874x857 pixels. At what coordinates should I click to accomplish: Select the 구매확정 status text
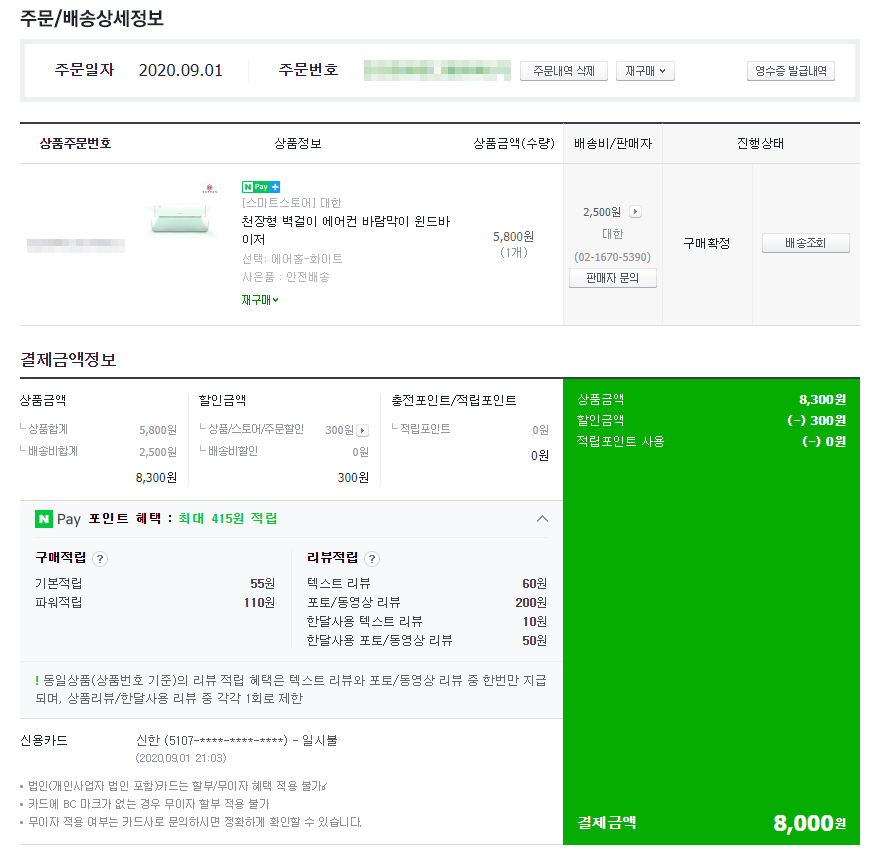pos(707,244)
